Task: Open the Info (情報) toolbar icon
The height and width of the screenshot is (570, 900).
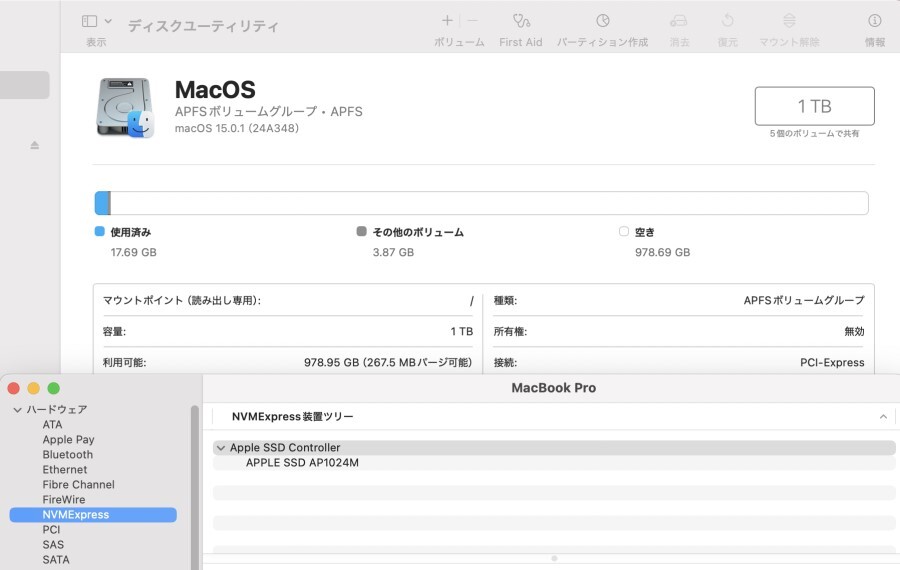Action: click(874, 21)
